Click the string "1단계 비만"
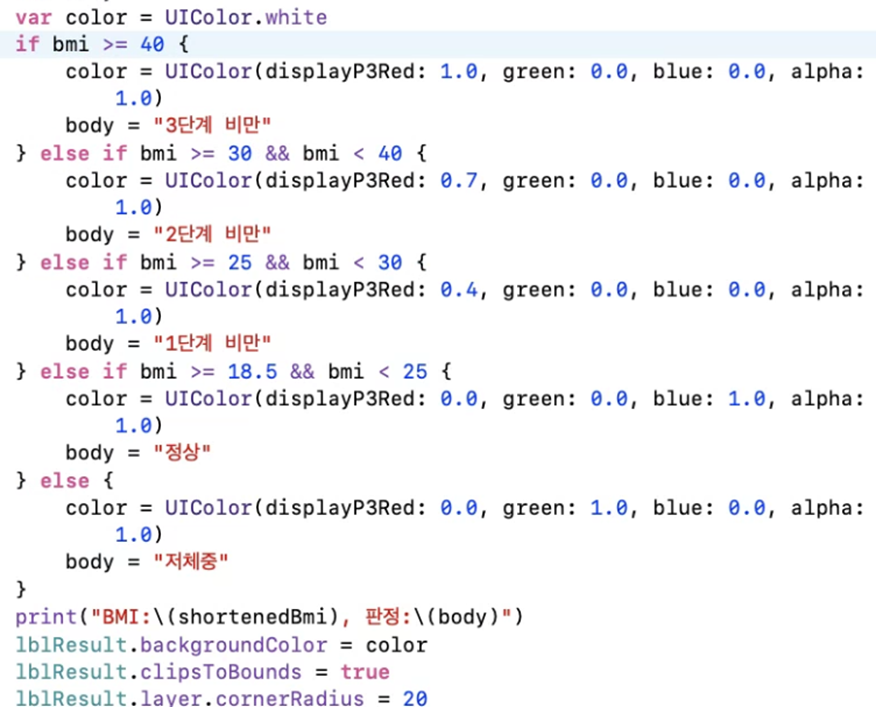 coord(212,343)
